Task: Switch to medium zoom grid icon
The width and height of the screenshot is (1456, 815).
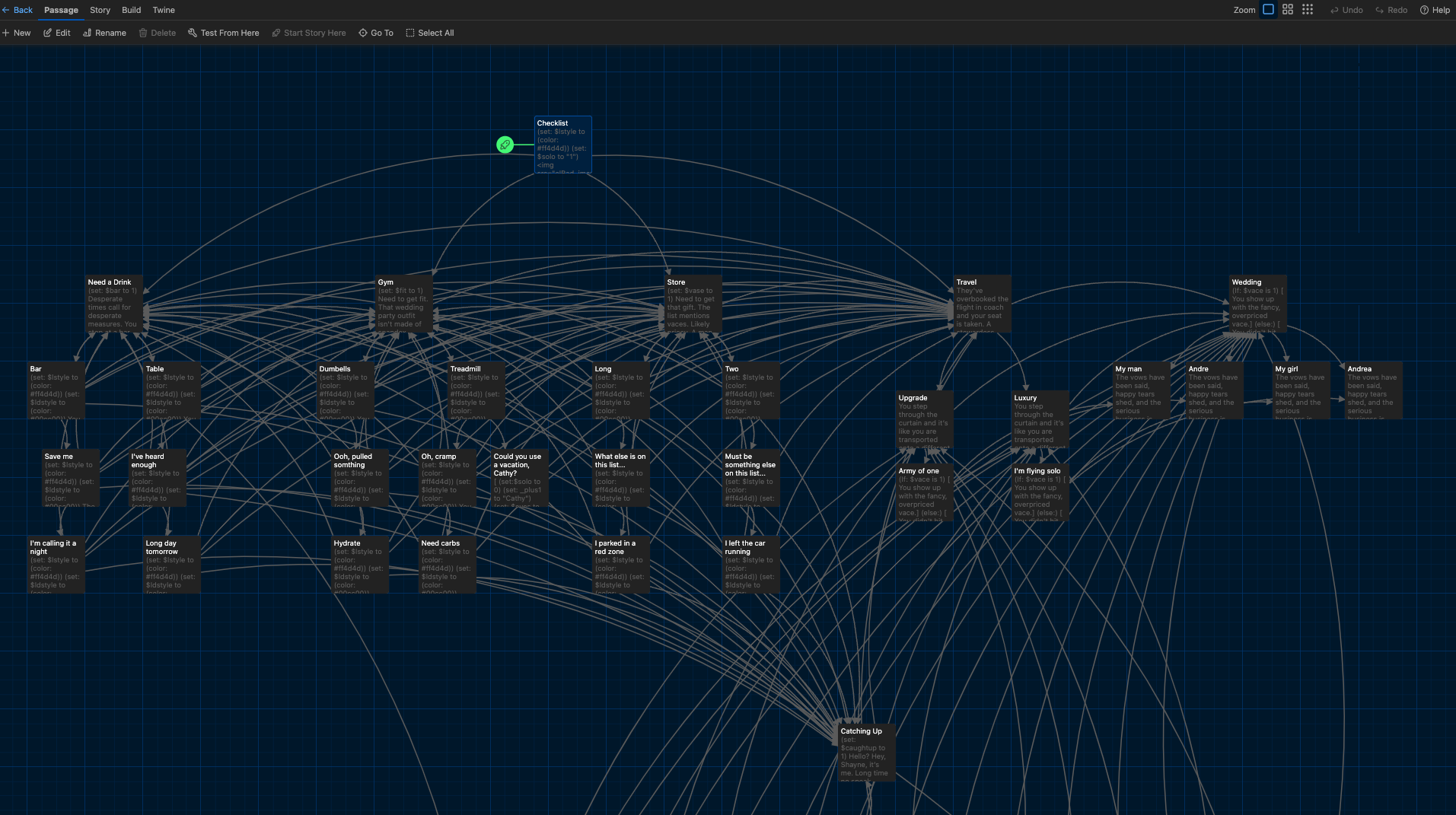Action: 1288,10
